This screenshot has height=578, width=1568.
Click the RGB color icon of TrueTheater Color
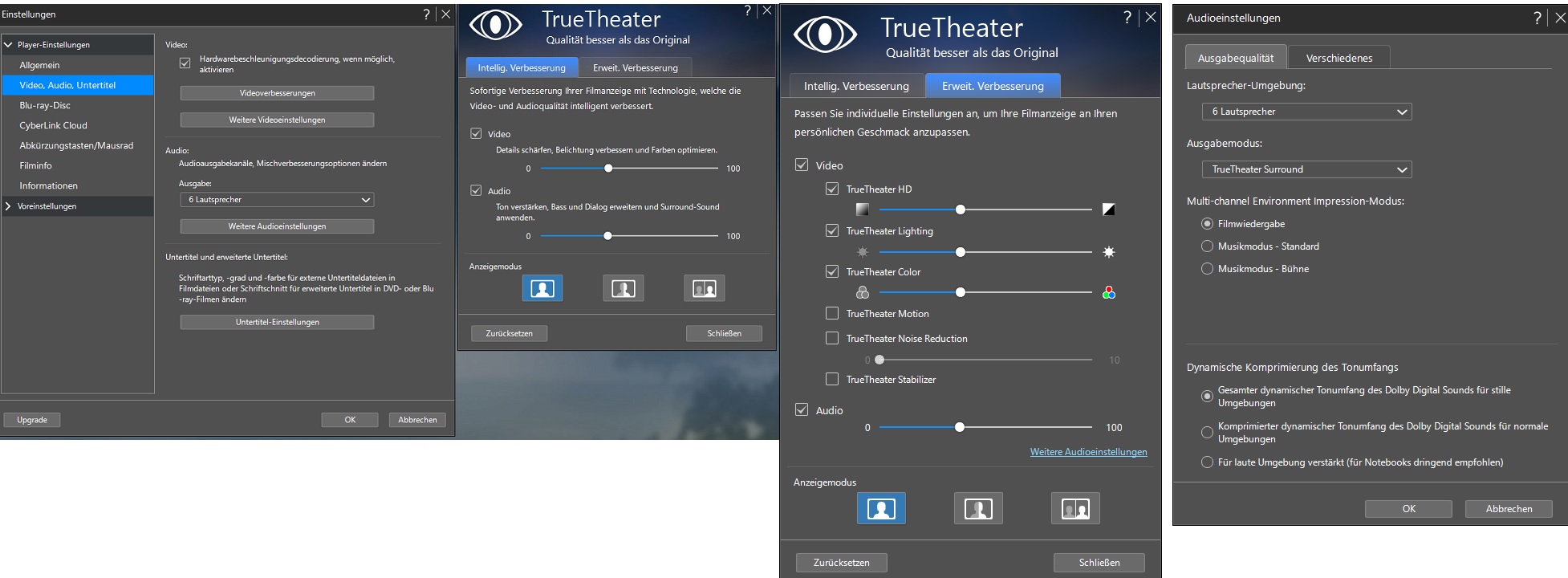pyautogui.click(x=1109, y=293)
